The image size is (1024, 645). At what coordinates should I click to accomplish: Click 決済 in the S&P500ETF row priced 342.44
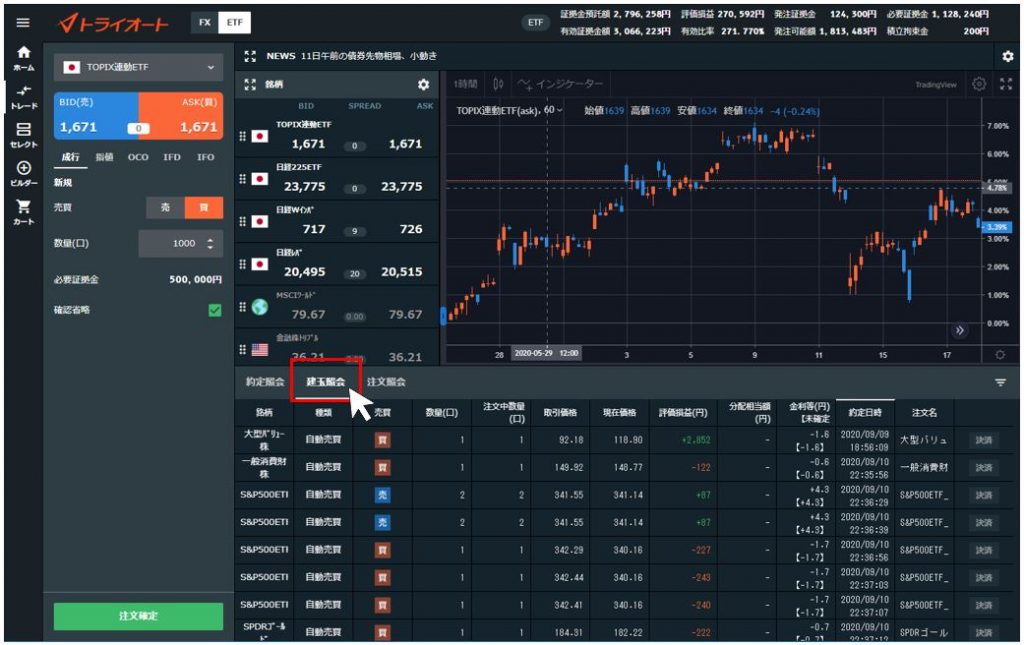984,578
